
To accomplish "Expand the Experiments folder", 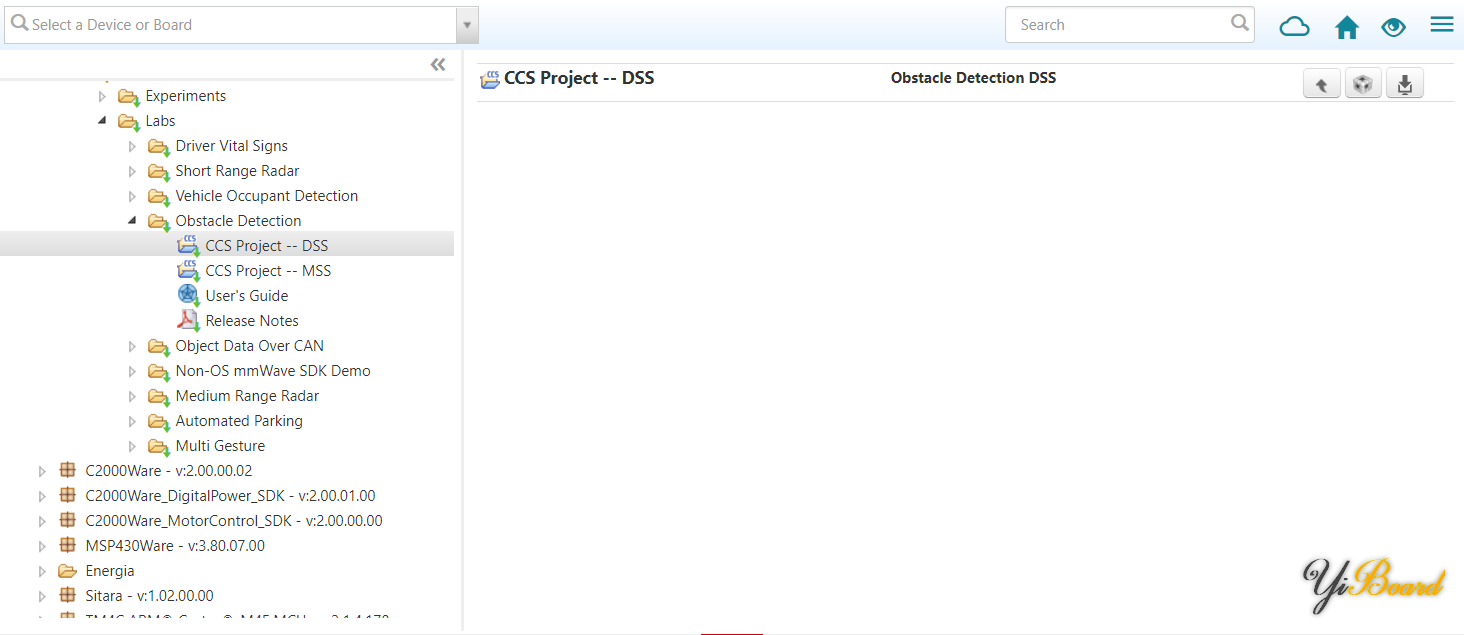I will [102, 96].
